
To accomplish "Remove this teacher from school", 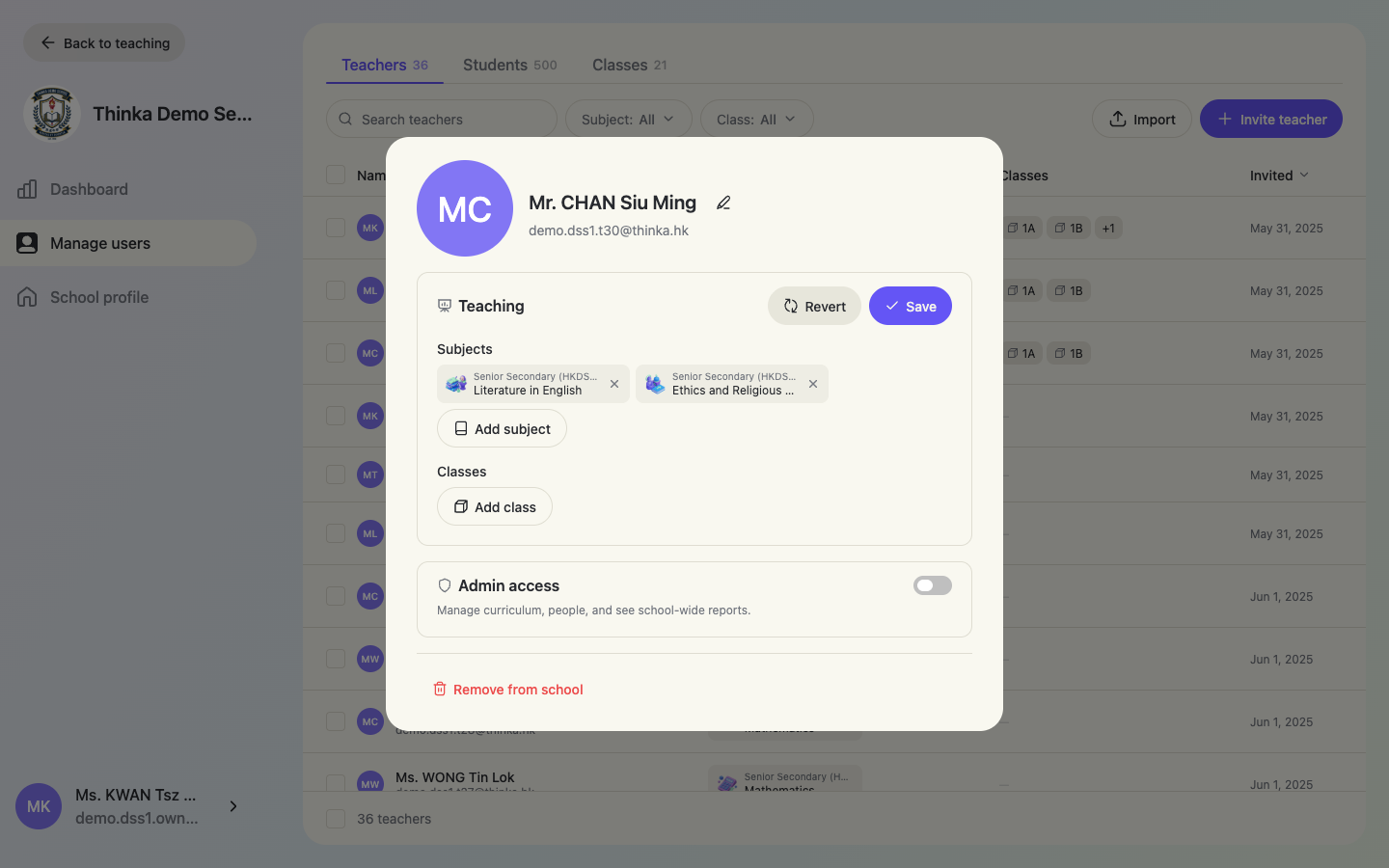I will click(508, 689).
